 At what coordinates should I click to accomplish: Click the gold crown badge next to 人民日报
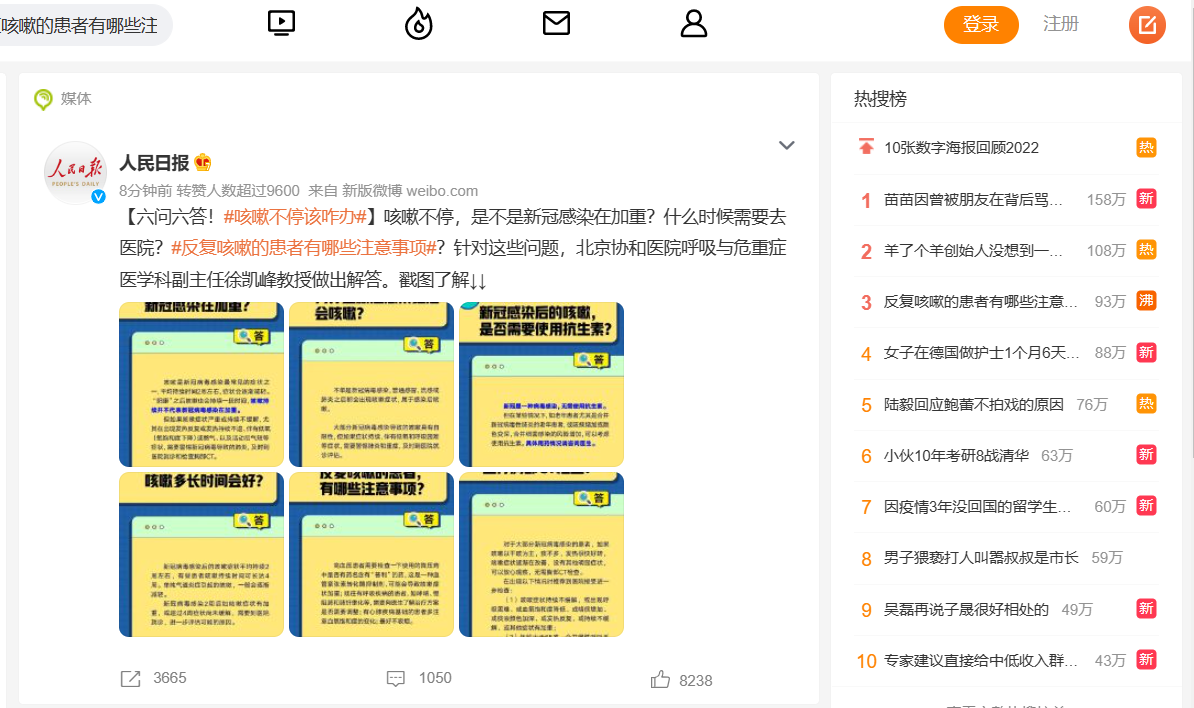[203, 162]
